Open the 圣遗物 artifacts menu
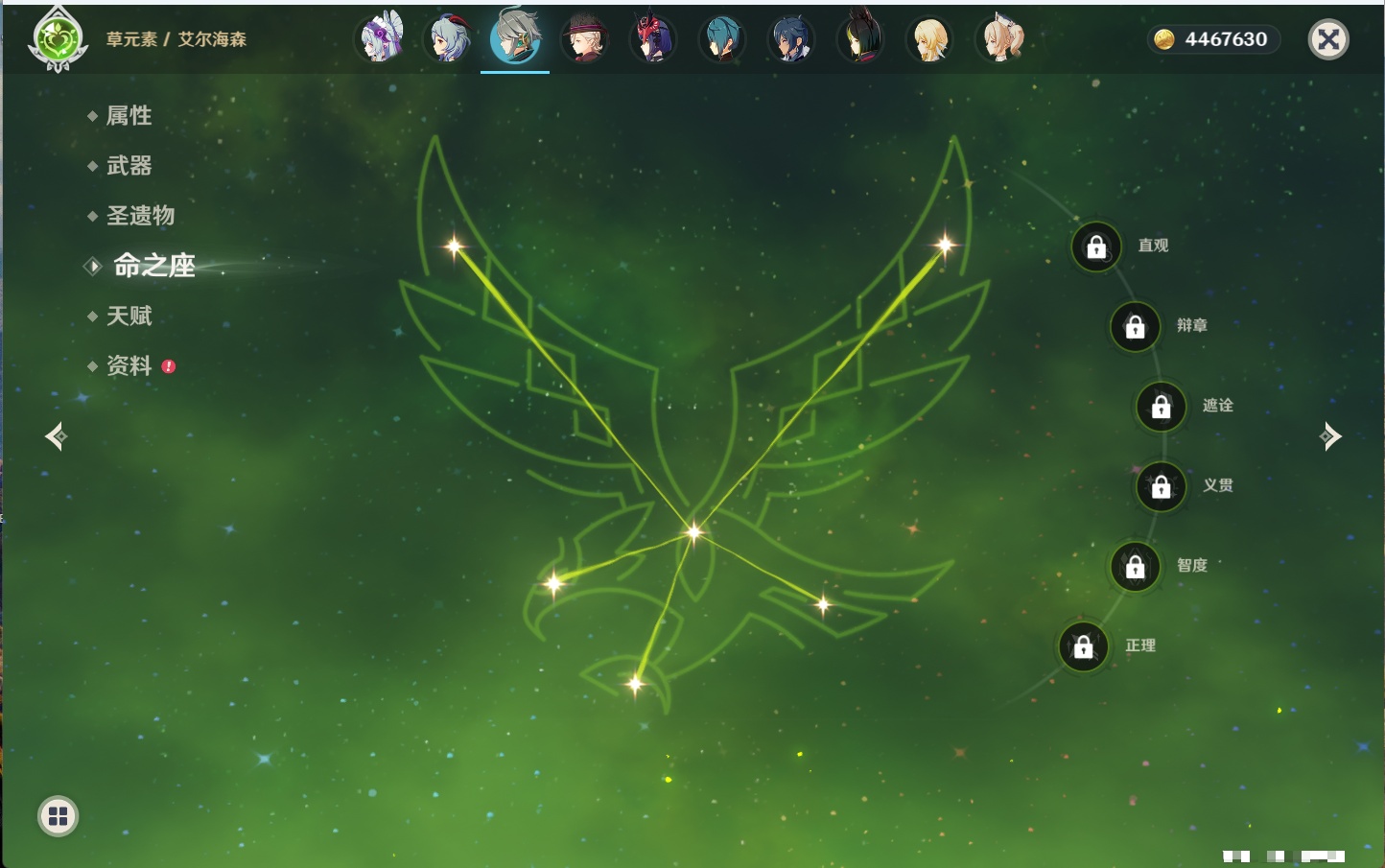The width and height of the screenshot is (1385, 868). pyautogui.click(x=140, y=216)
